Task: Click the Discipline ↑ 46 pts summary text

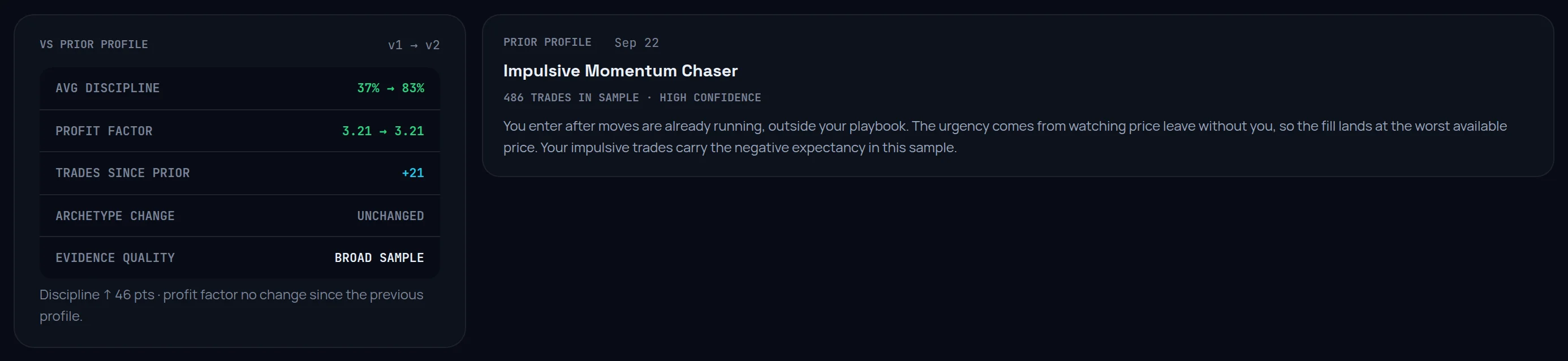Action: [97, 295]
